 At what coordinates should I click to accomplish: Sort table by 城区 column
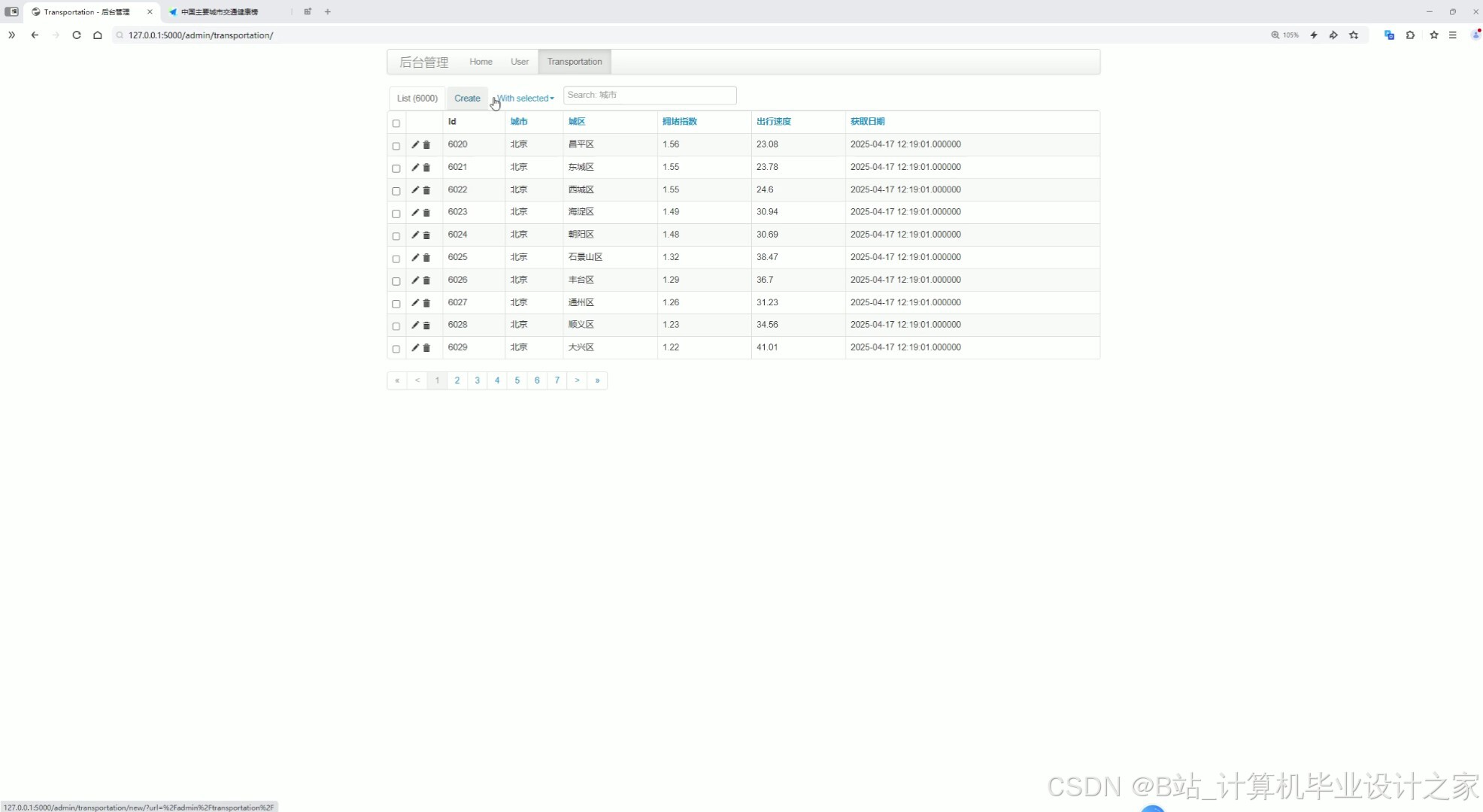point(577,121)
